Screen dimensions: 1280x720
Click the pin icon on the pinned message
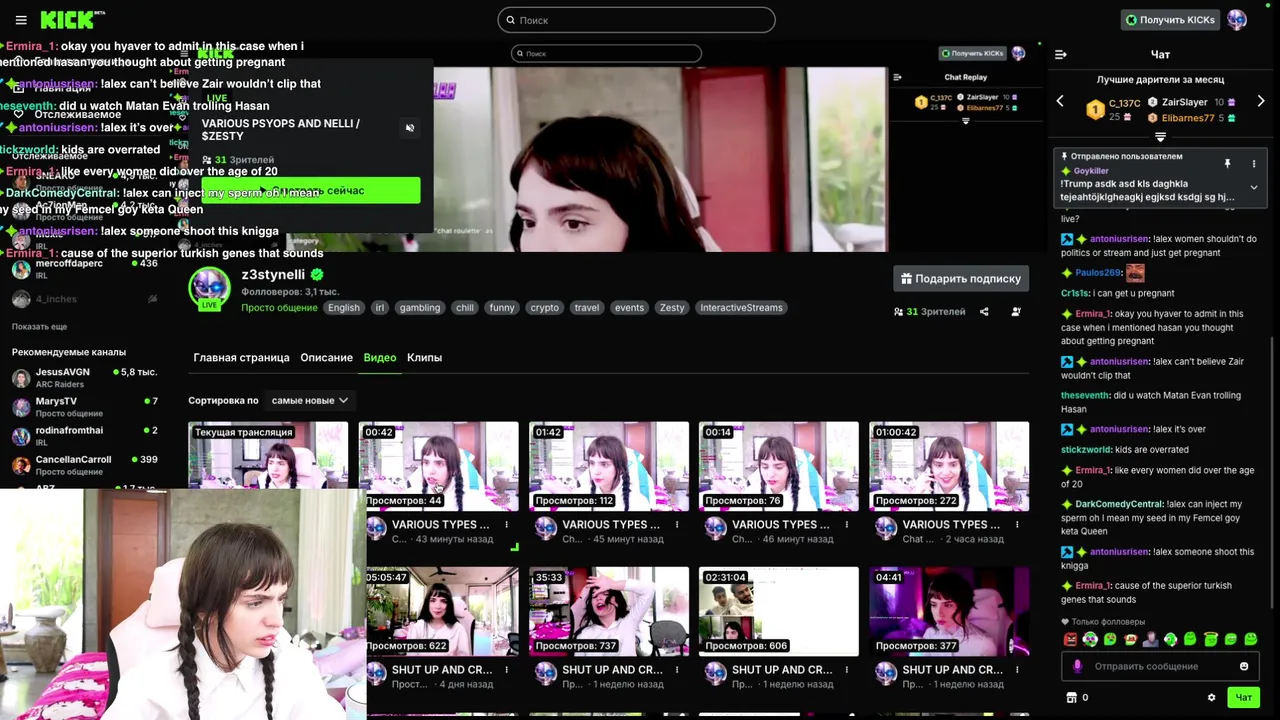click(x=1227, y=163)
